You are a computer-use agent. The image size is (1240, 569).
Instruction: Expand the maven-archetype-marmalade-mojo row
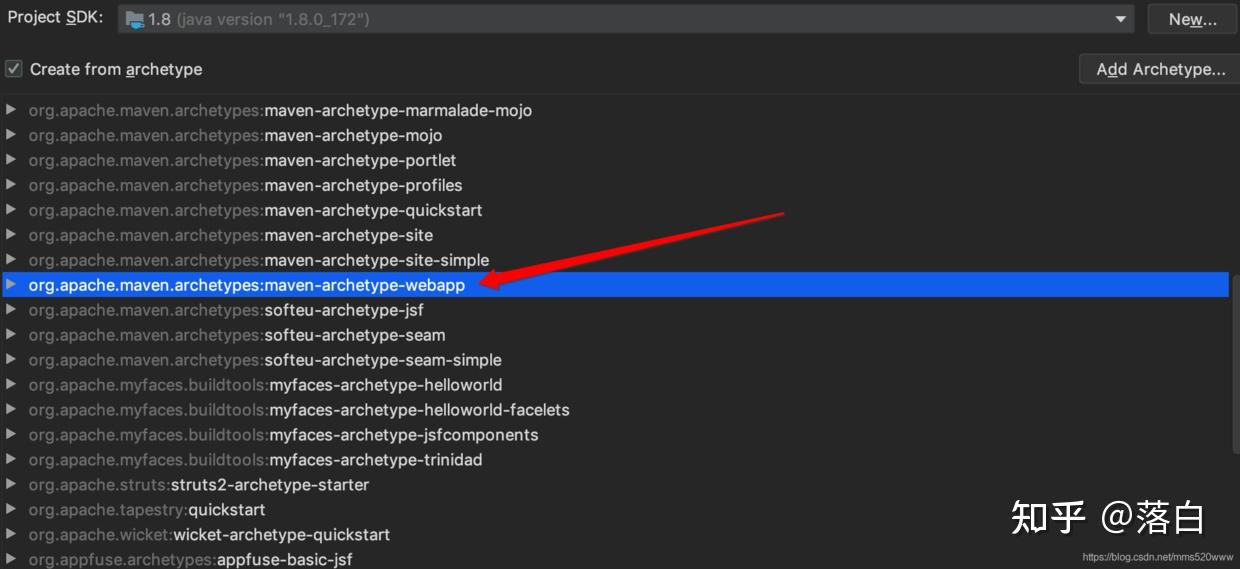pos(11,110)
